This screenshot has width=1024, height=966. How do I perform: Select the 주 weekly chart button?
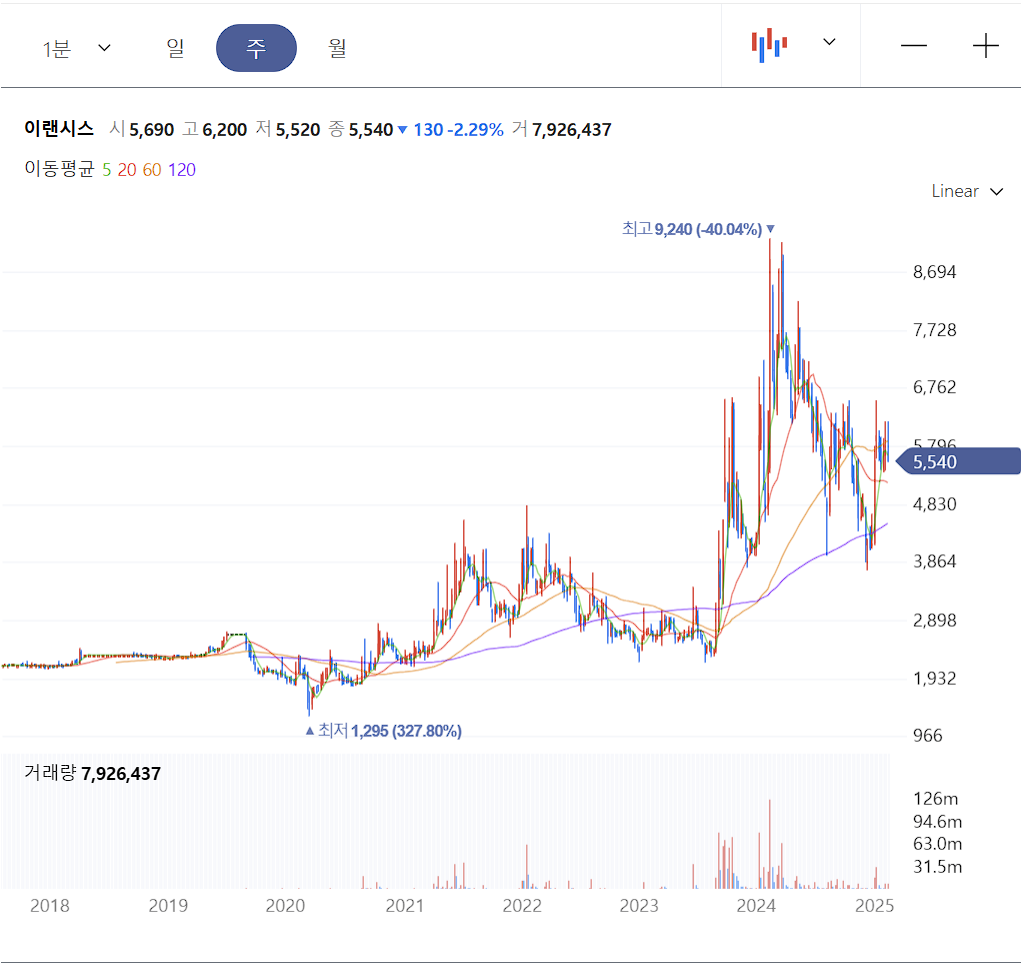point(256,47)
